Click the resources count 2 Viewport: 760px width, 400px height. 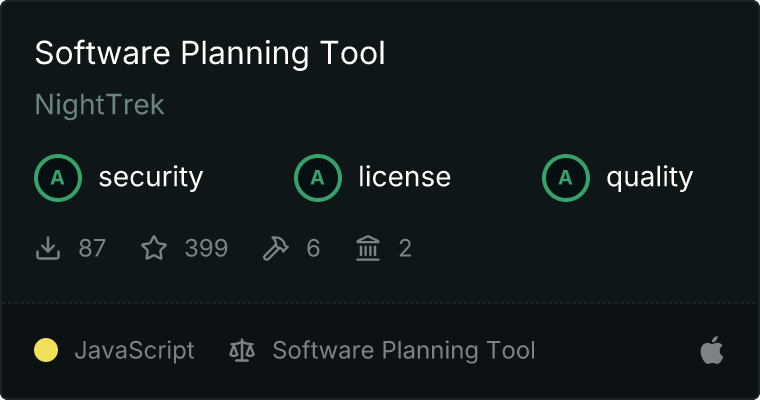[x=405, y=248]
